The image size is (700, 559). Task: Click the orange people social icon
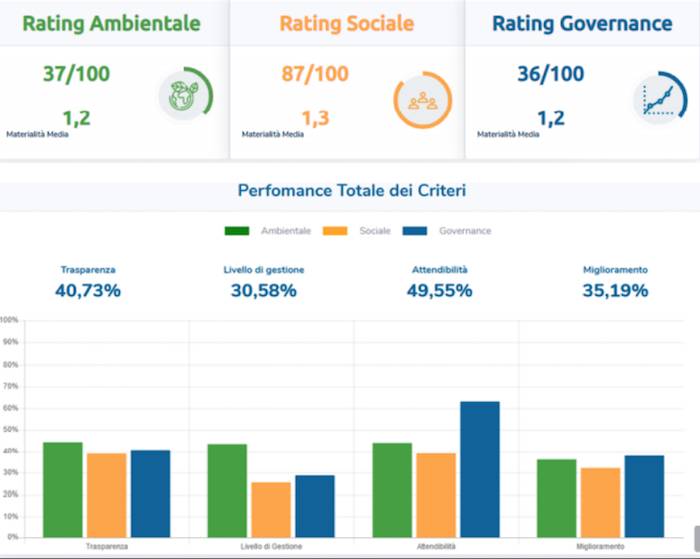(x=423, y=100)
